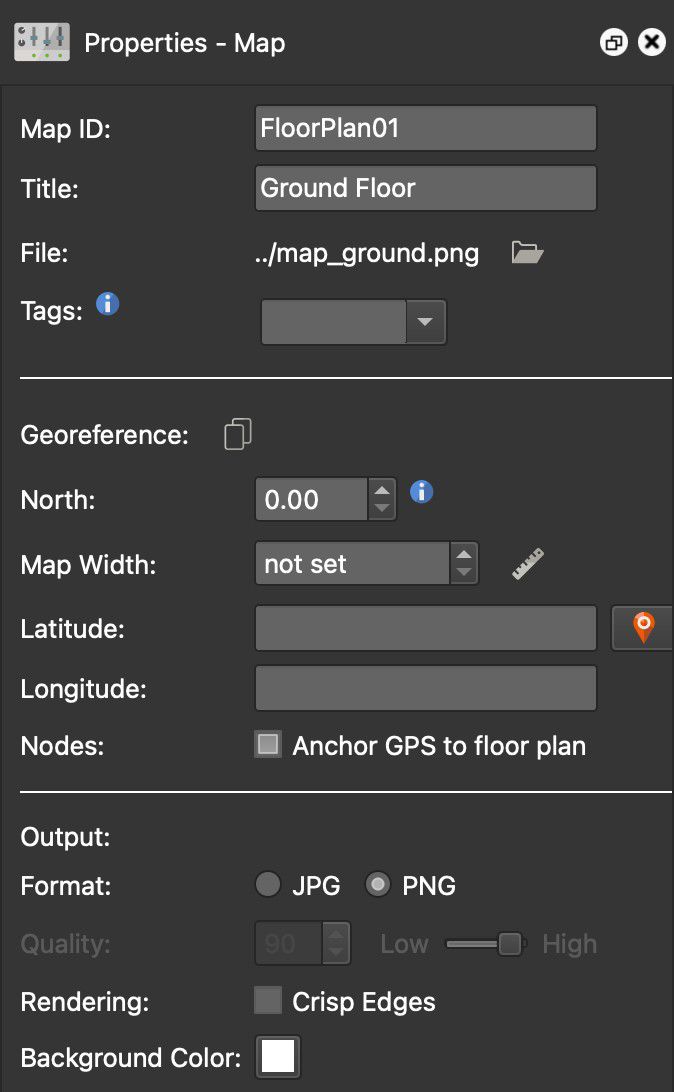This screenshot has height=1092, width=674.
Task: Undock the Properties panel with float icon
Action: (613, 43)
